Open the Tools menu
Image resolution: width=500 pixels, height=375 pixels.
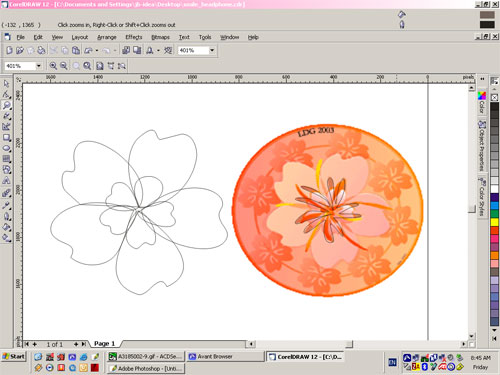click(x=205, y=37)
